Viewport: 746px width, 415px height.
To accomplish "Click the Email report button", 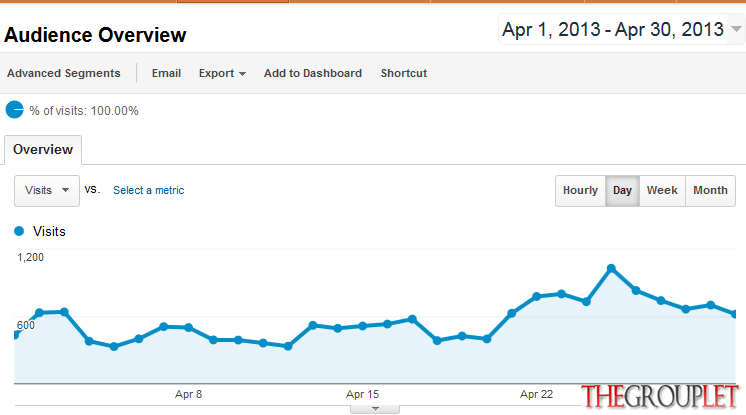I will tap(166, 73).
